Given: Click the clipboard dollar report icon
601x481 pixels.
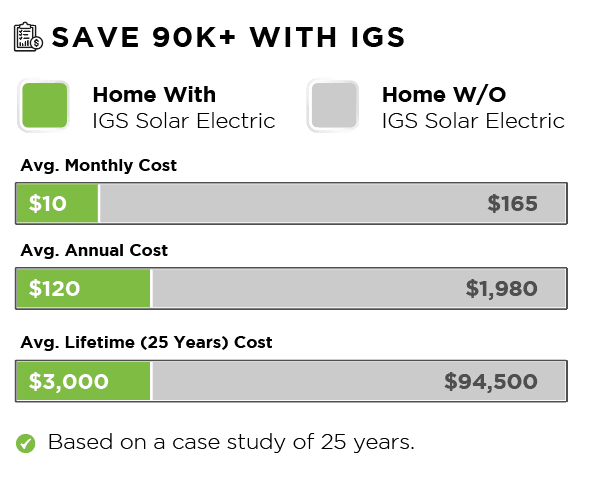Looking at the screenshot, I should pyautogui.click(x=28, y=37).
